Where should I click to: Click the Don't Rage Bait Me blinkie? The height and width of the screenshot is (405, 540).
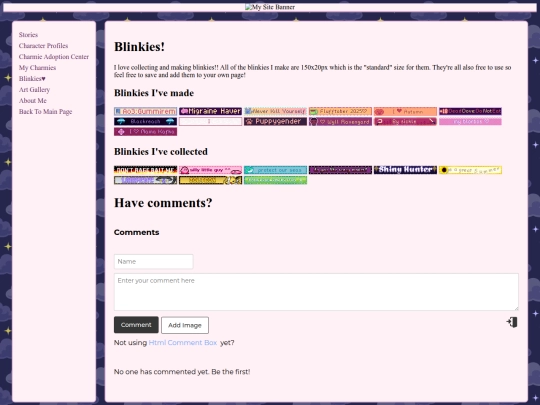point(145,170)
